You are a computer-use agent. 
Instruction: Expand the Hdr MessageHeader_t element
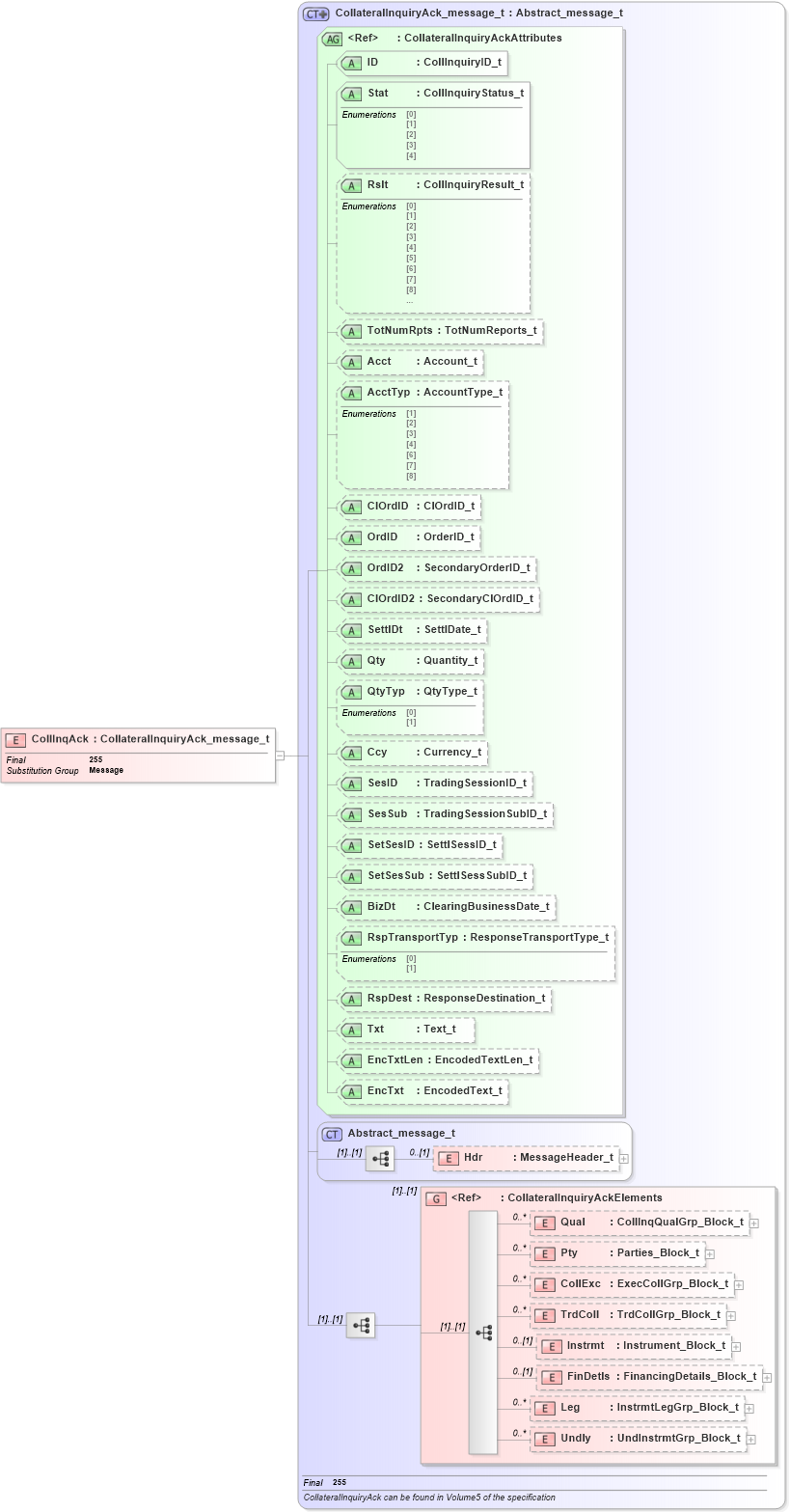[623, 1157]
